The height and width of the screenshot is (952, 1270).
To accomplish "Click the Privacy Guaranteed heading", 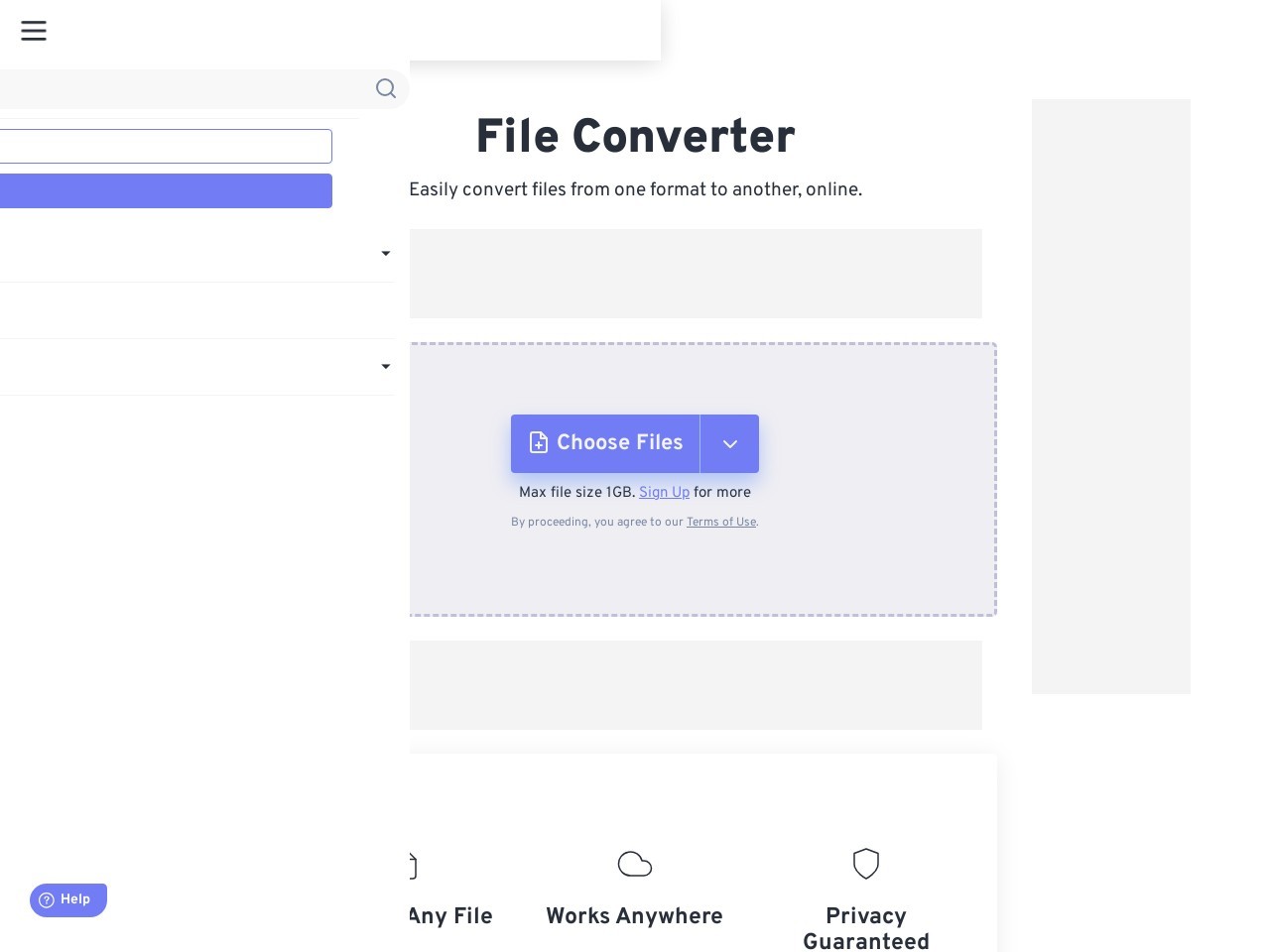I will pyautogui.click(x=866, y=928).
